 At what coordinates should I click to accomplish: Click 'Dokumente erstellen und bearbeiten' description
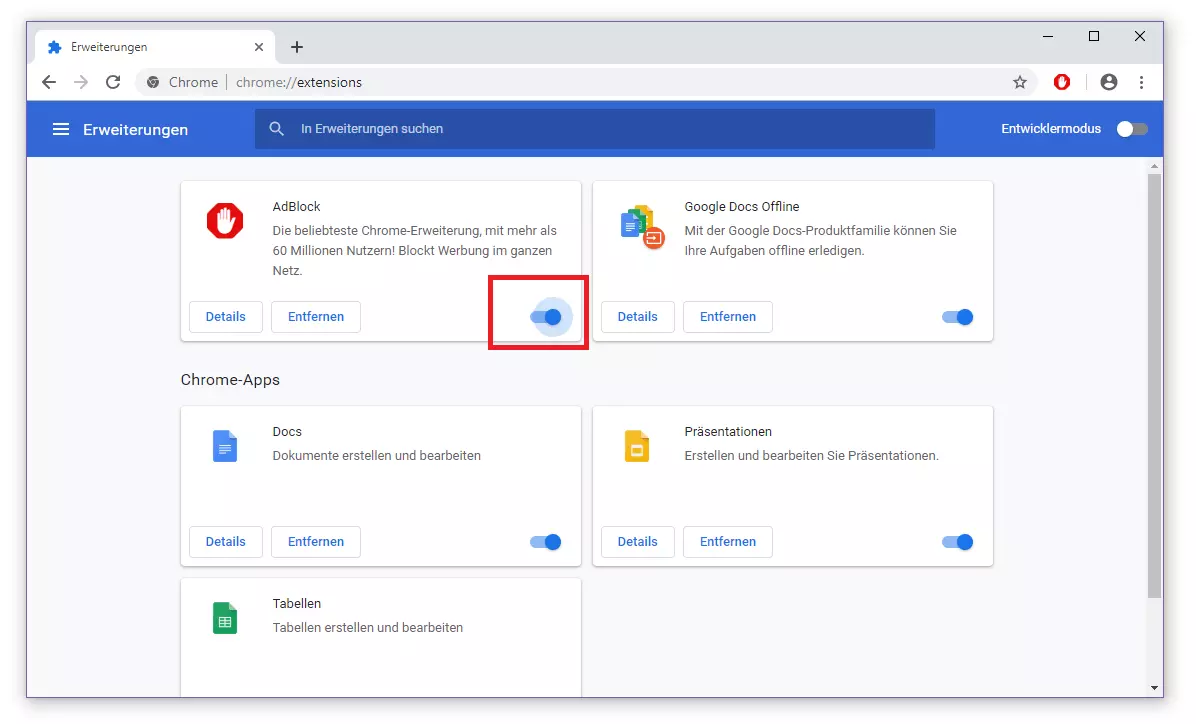click(x=377, y=455)
